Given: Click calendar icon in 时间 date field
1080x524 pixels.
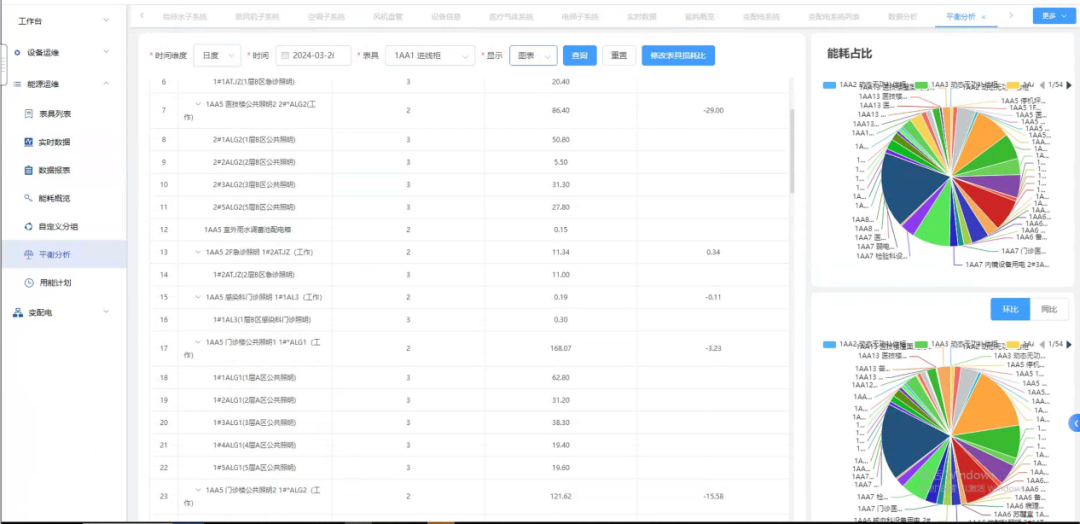Looking at the screenshot, I should point(284,55).
